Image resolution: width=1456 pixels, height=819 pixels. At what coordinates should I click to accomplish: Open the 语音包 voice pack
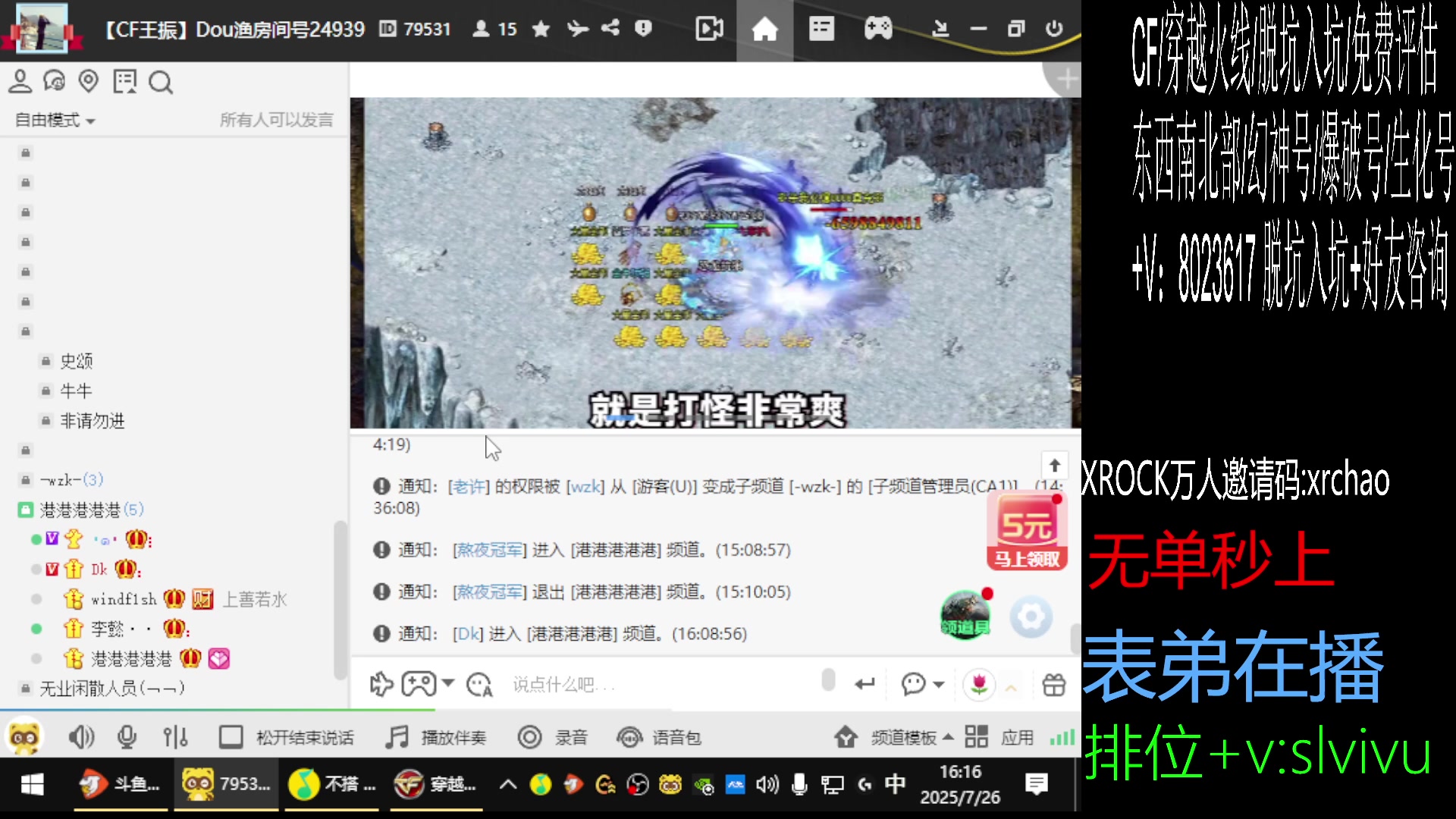658,737
